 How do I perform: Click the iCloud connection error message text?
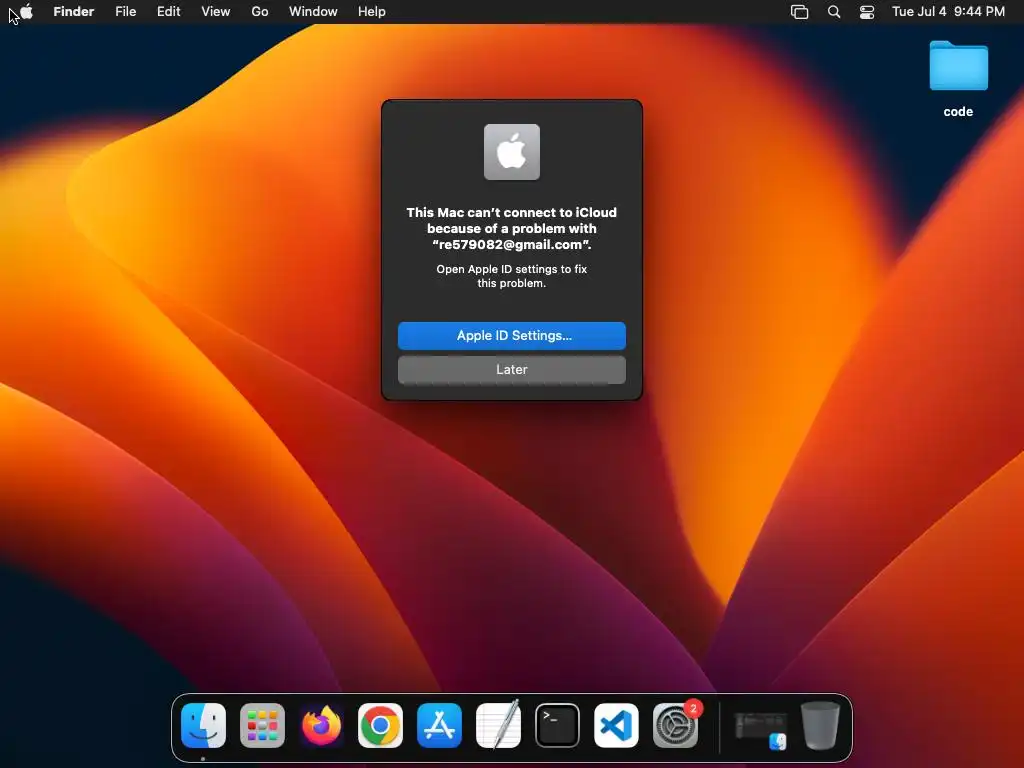[x=512, y=229]
